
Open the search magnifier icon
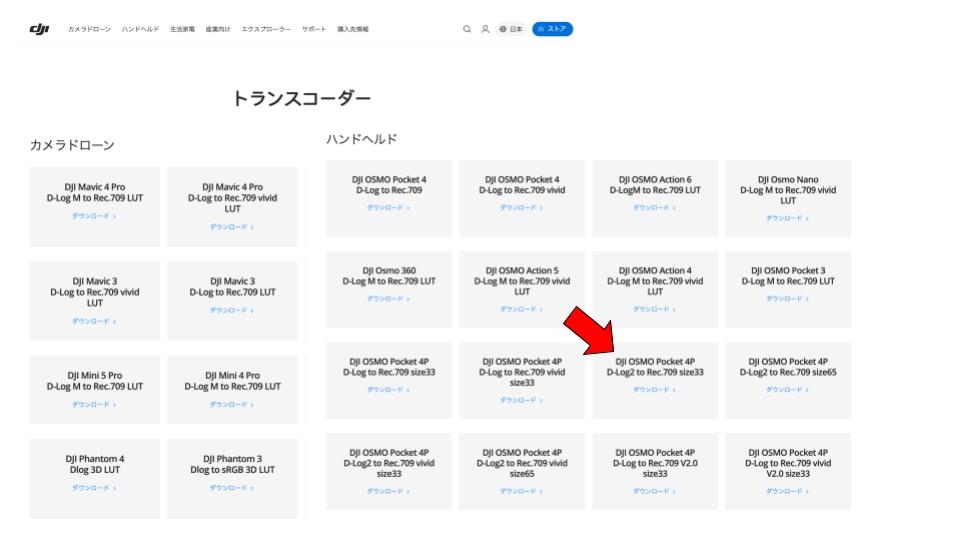pos(467,29)
